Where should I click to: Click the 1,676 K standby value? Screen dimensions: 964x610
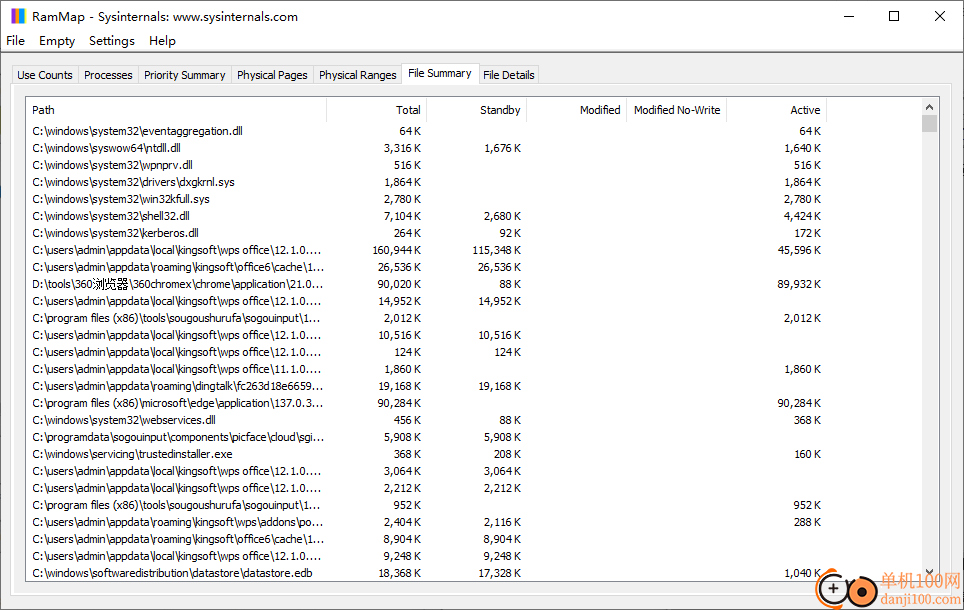click(502, 148)
